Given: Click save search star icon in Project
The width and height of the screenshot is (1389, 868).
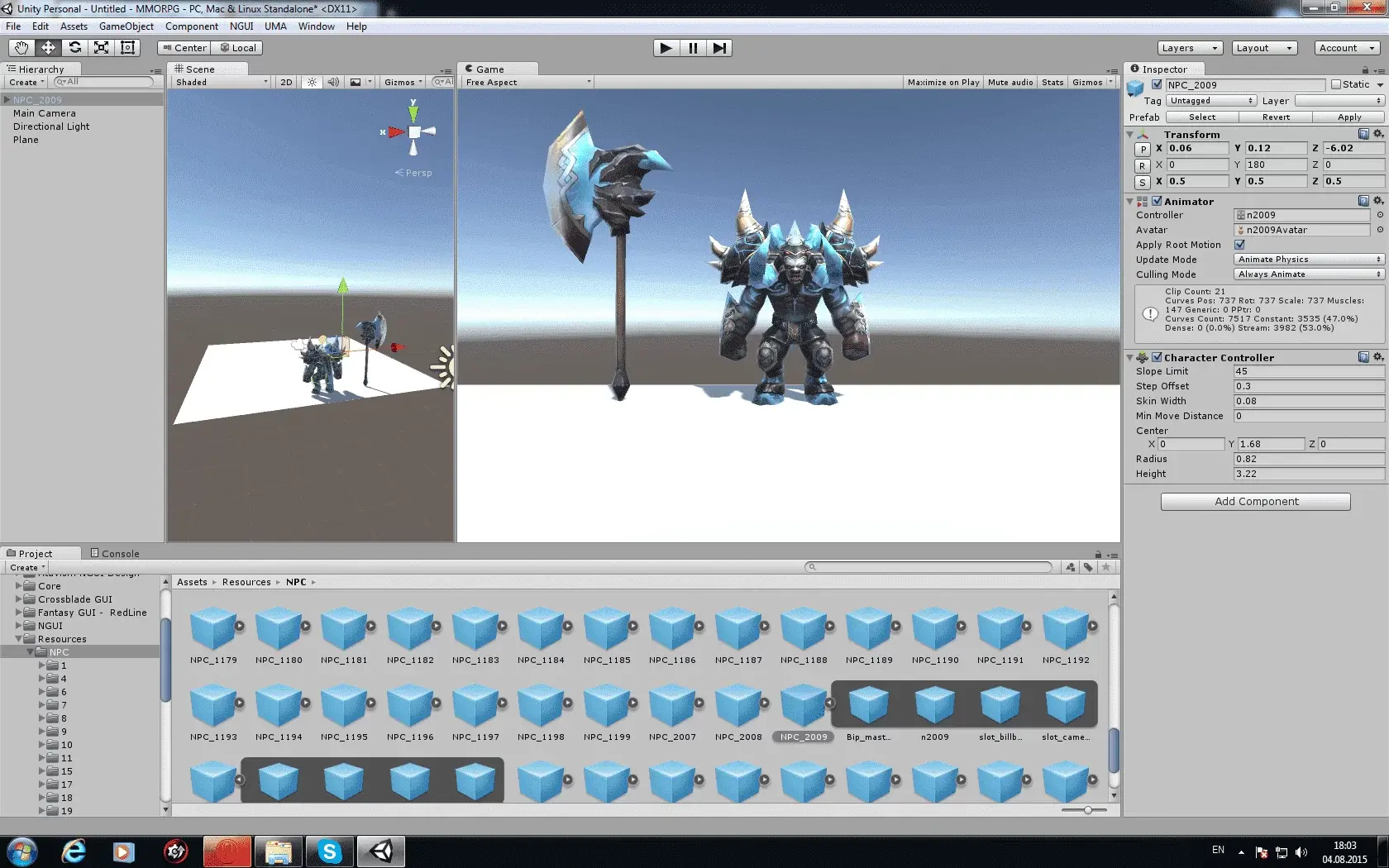Looking at the screenshot, I should point(1106,567).
